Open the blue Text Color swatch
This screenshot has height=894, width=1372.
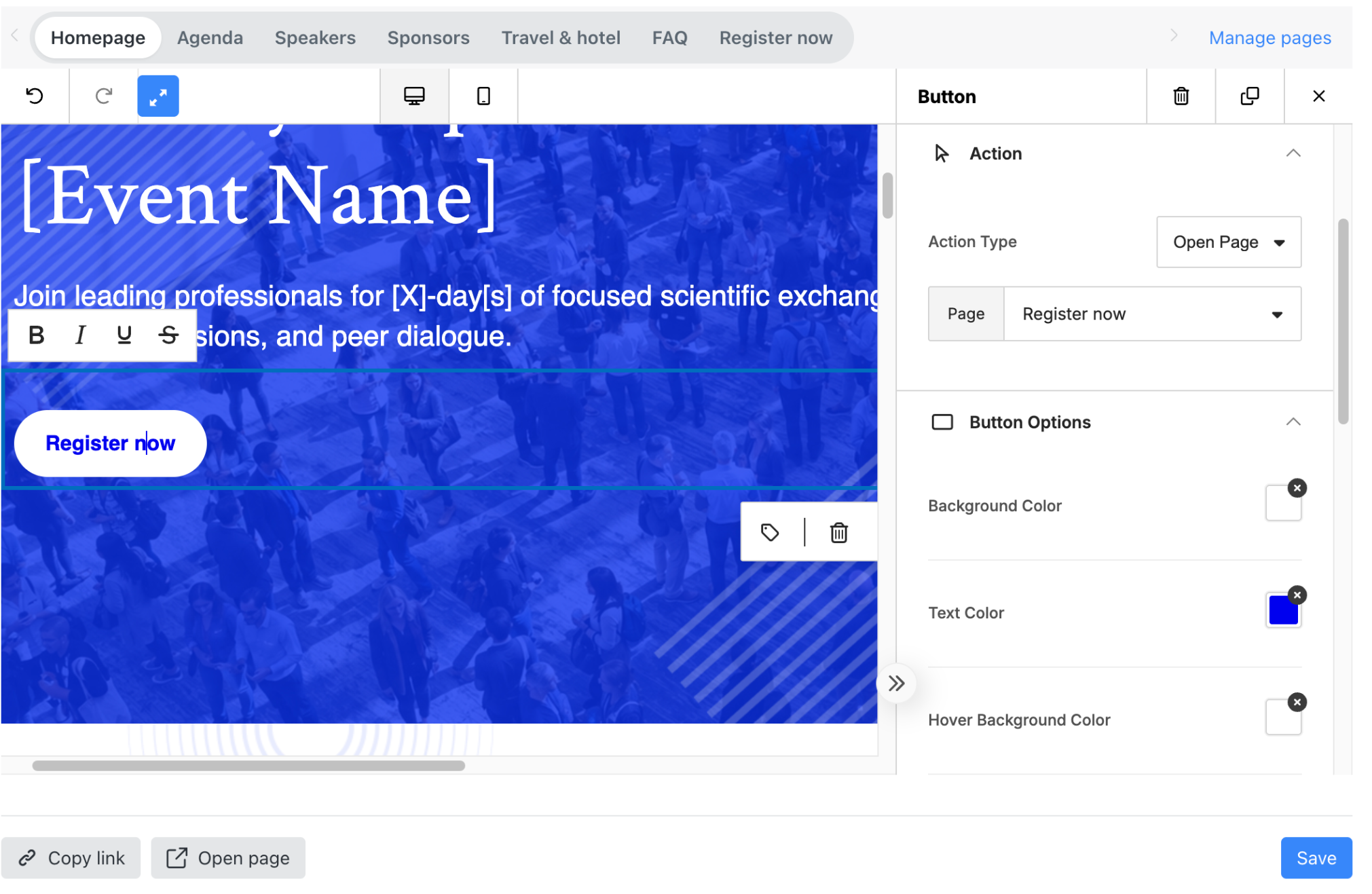click(x=1283, y=610)
